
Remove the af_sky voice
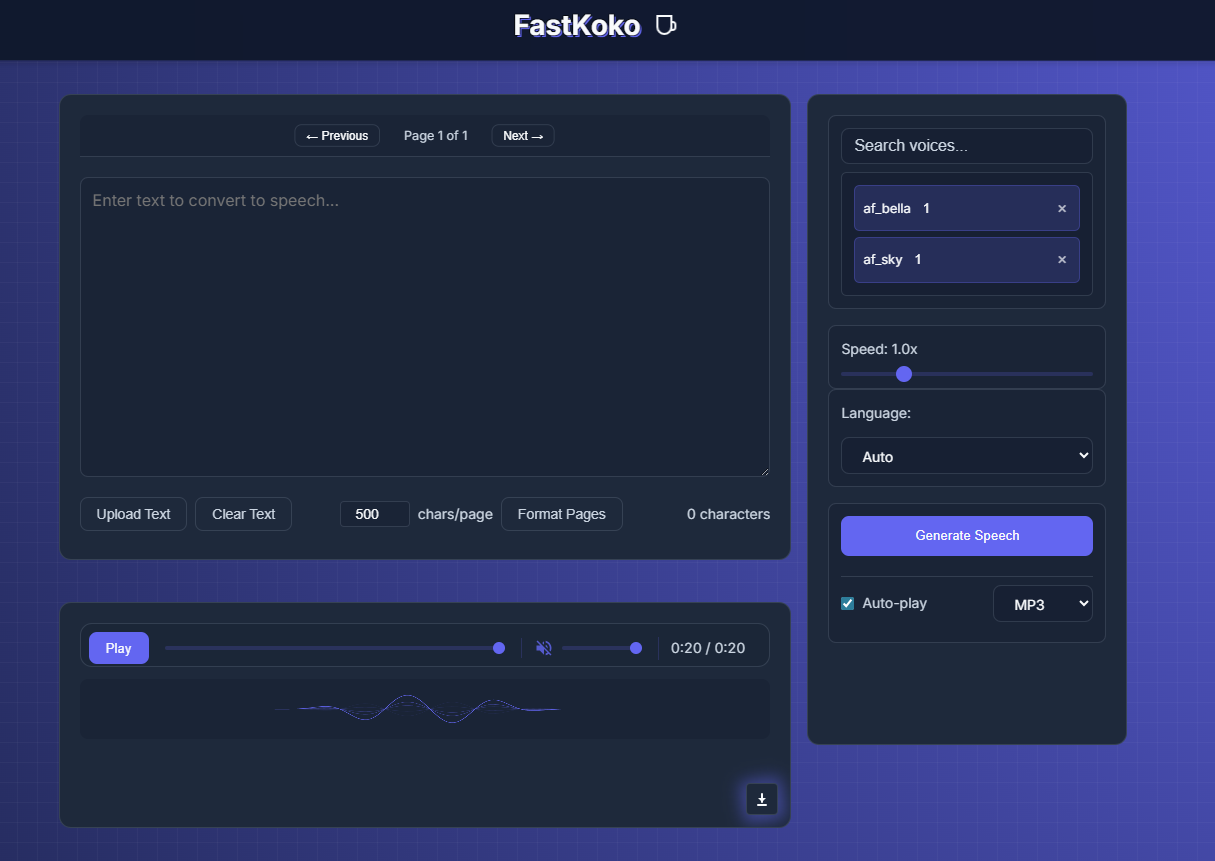pos(1062,260)
